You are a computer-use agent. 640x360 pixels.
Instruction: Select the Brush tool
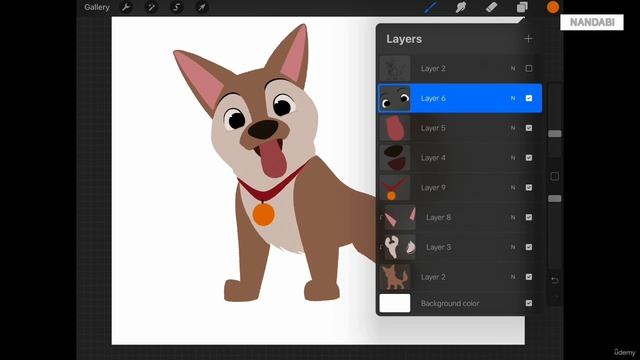coord(431,7)
